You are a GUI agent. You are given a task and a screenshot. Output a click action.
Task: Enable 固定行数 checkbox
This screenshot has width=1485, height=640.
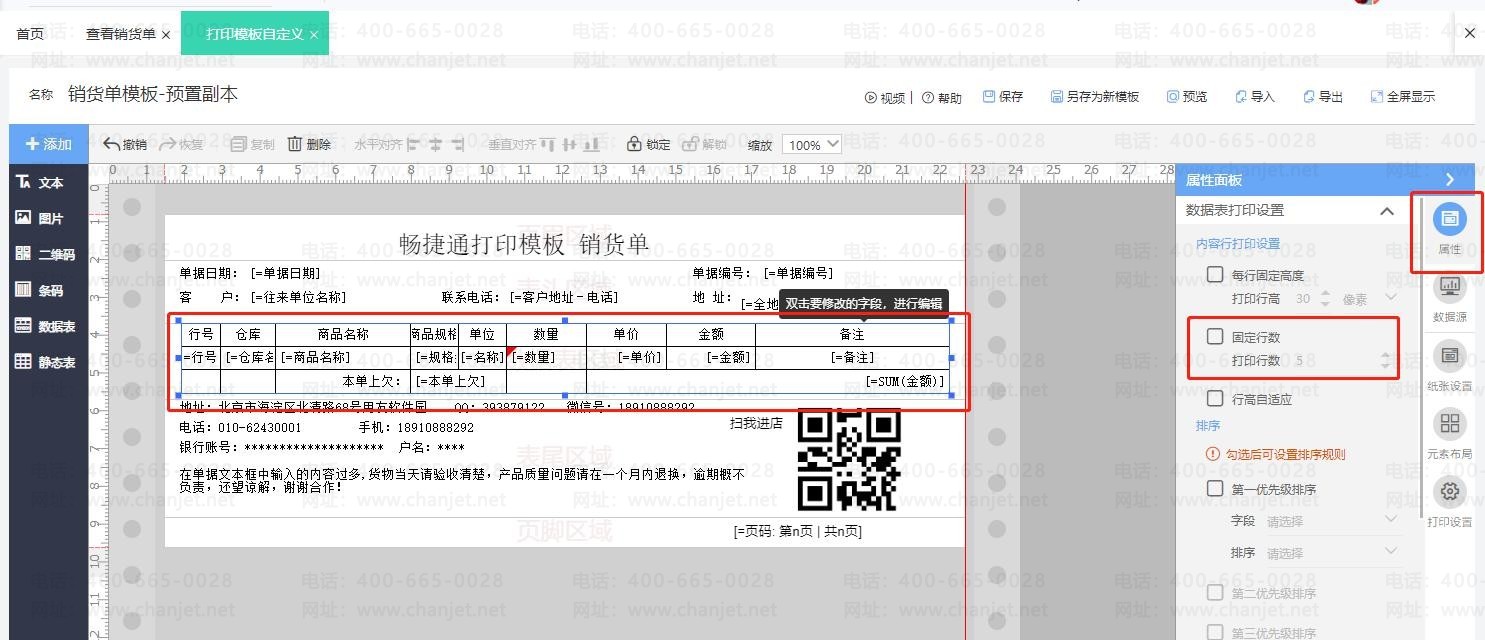pyautogui.click(x=1215, y=336)
